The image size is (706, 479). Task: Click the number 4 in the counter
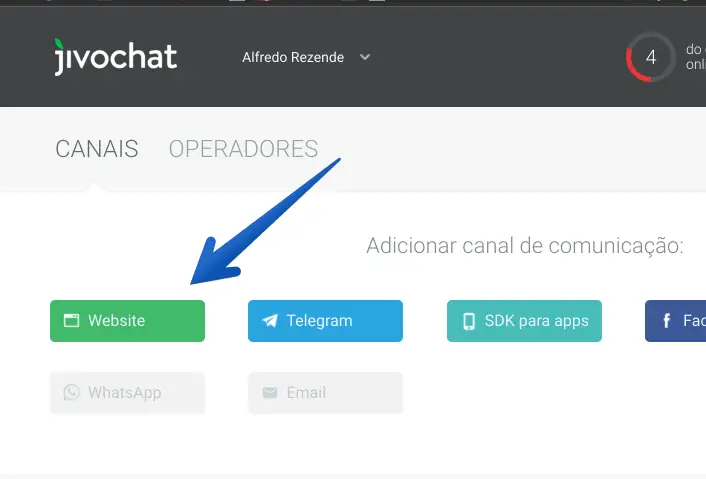click(651, 57)
